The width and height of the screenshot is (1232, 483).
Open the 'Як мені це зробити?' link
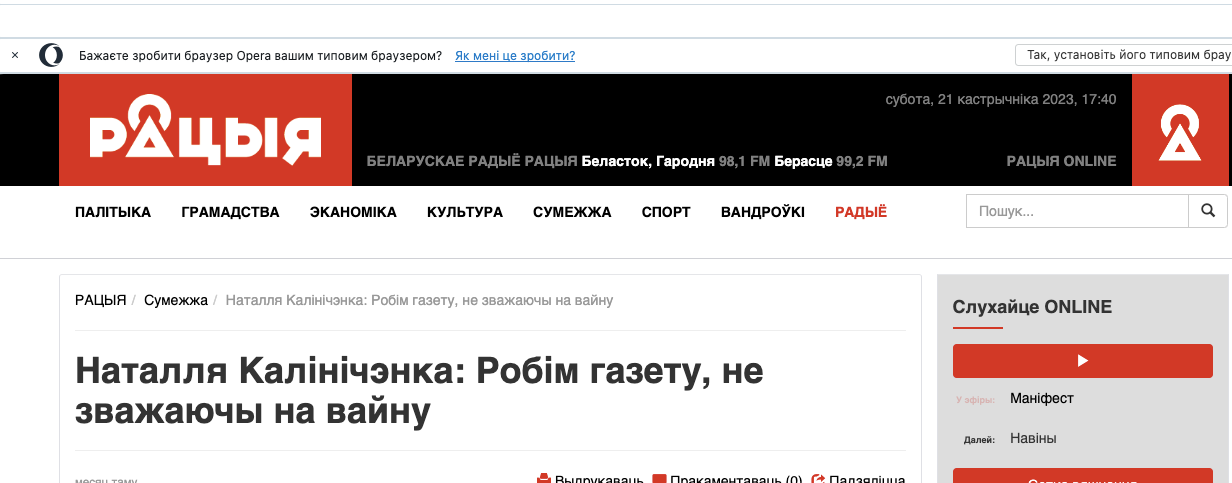(515, 56)
